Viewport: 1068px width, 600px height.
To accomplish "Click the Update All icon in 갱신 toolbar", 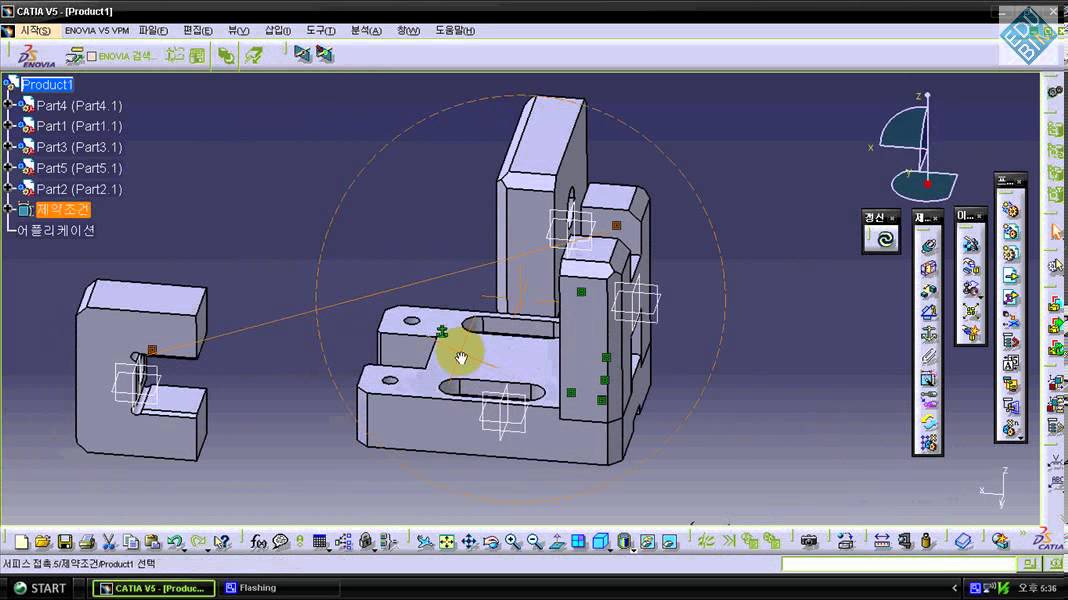I will pyautogui.click(x=884, y=239).
